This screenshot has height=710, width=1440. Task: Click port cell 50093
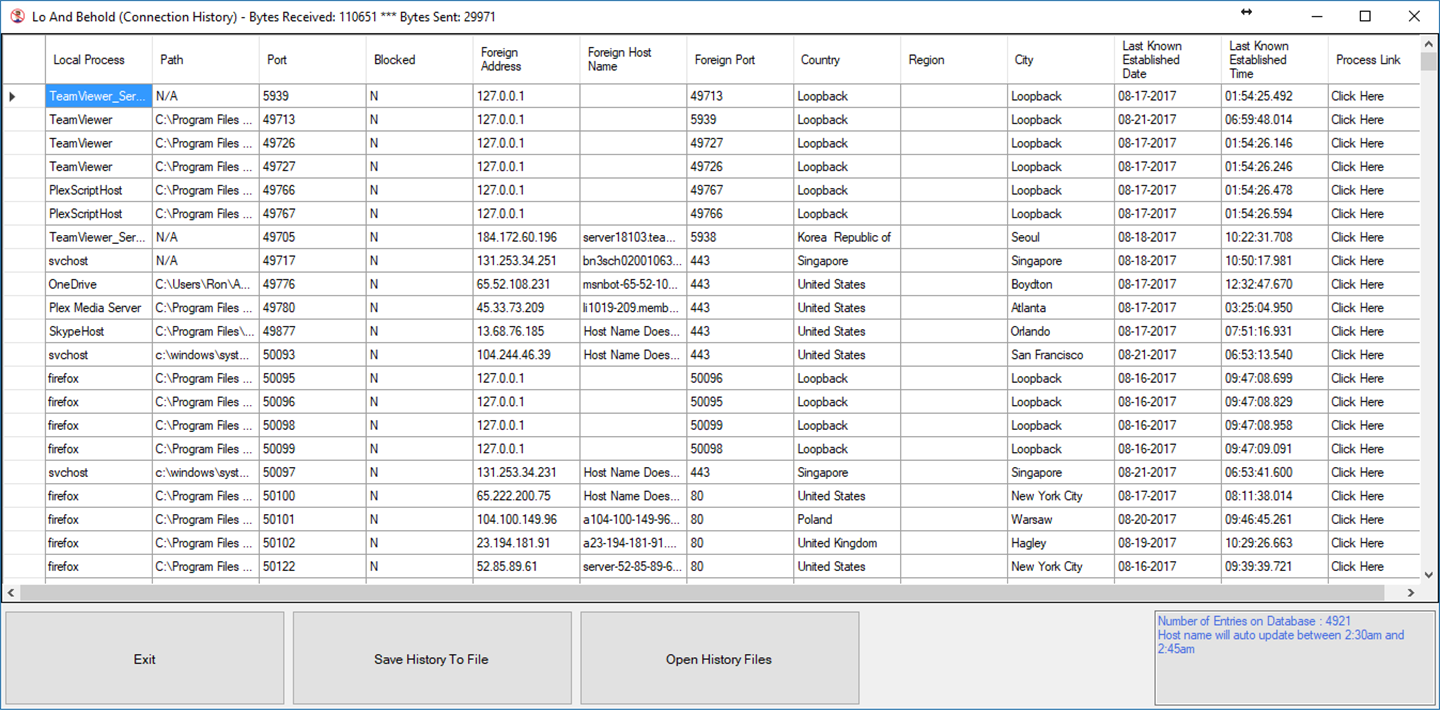click(312, 355)
